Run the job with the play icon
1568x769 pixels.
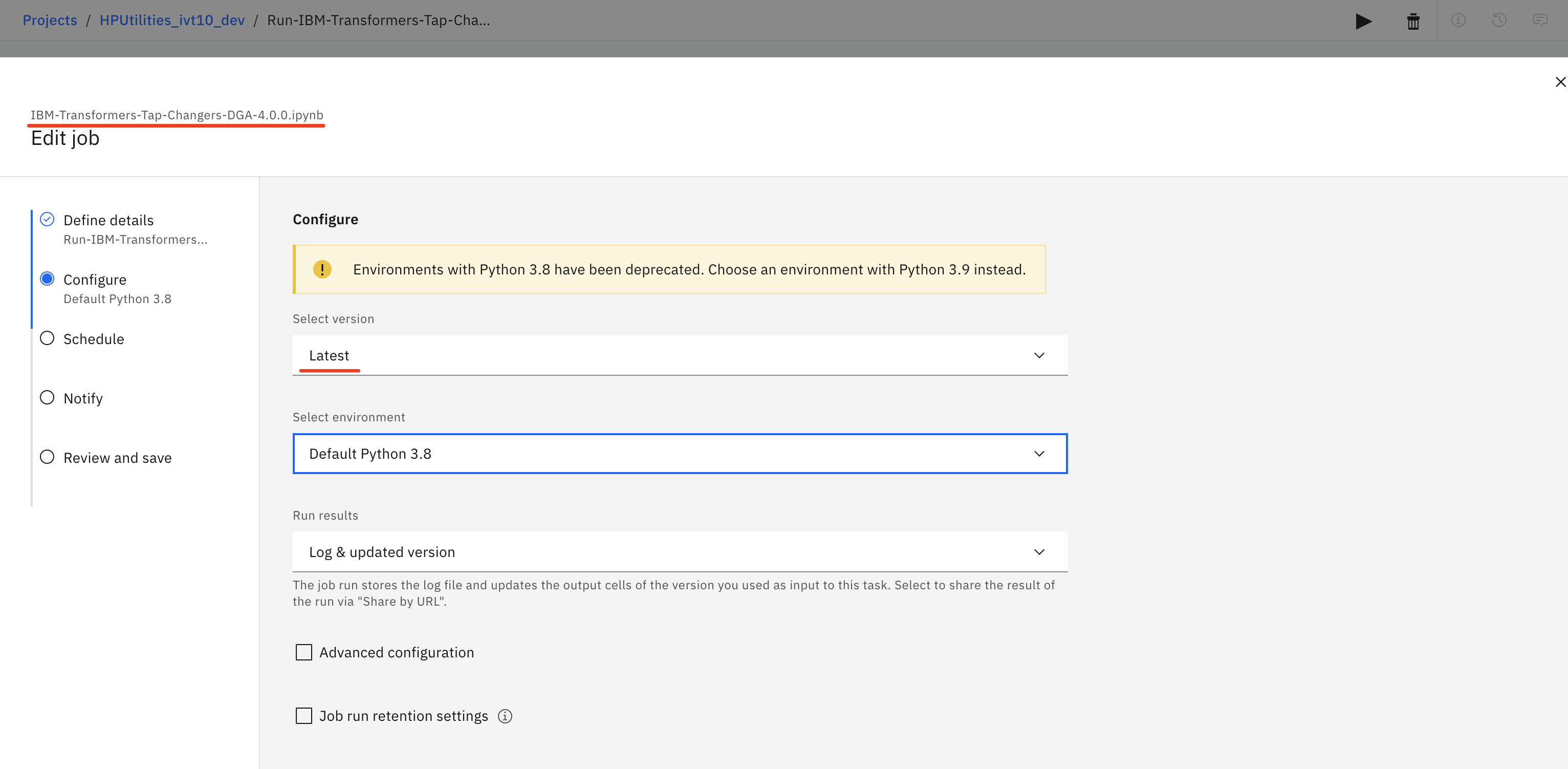(x=1363, y=20)
